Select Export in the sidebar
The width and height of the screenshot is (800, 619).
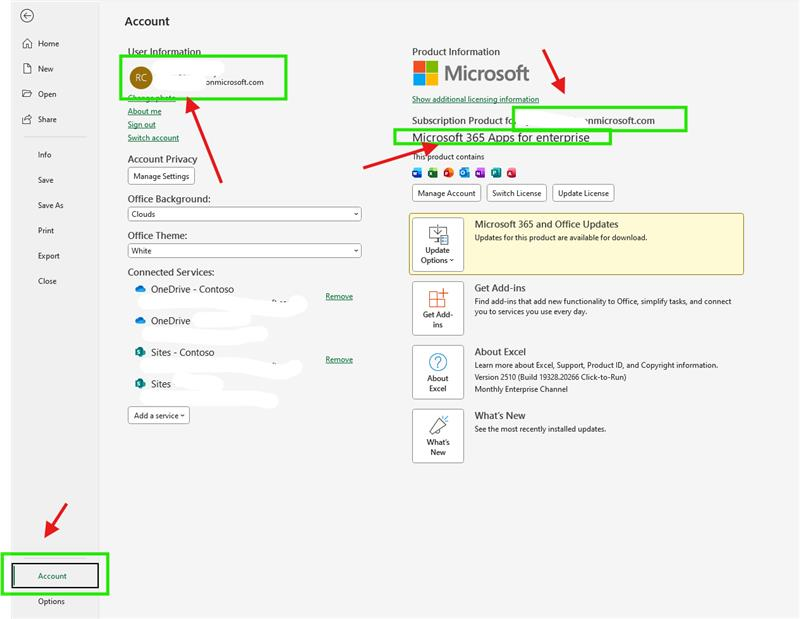click(x=48, y=256)
